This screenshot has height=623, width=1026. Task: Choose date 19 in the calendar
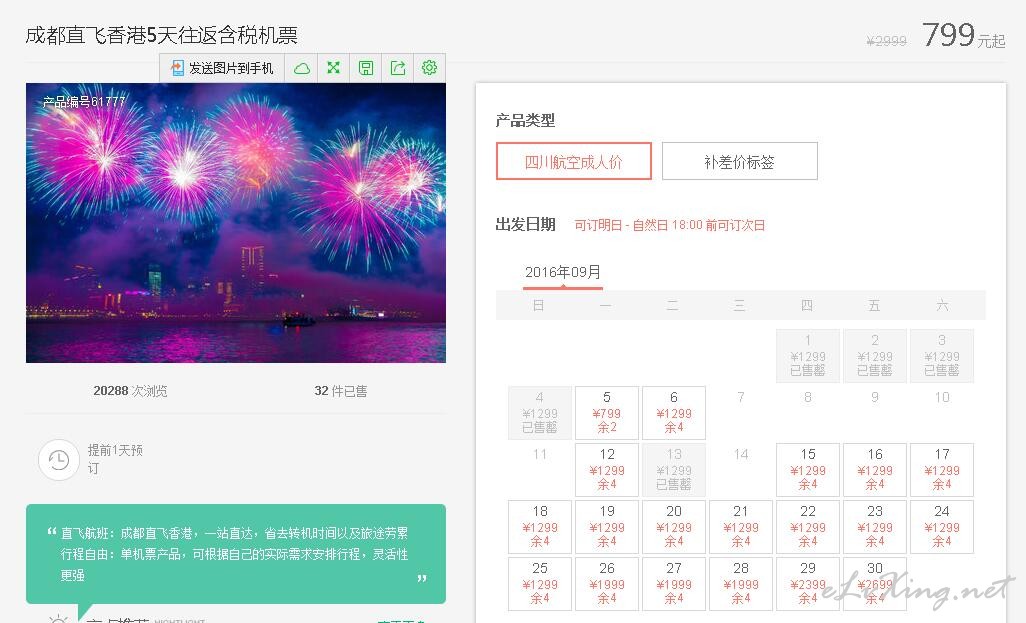(x=607, y=526)
